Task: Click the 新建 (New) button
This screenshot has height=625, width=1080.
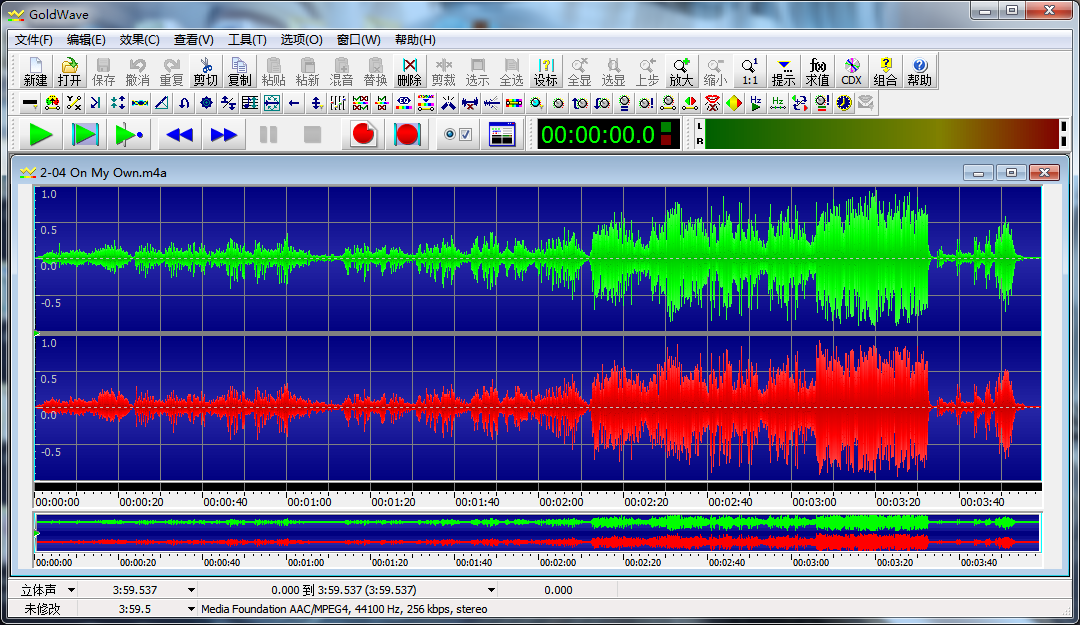Action: pyautogui.click(x=35, y=71)
